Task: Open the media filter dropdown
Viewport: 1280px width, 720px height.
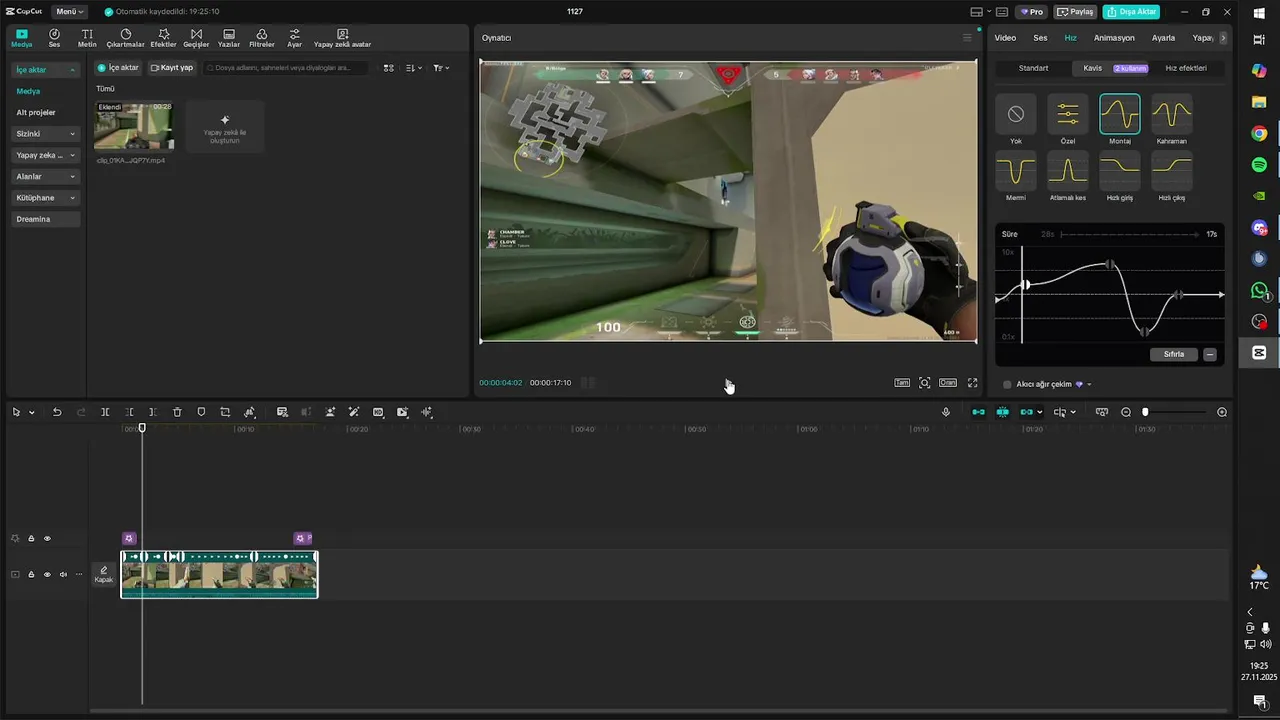Action: [441, 68]
